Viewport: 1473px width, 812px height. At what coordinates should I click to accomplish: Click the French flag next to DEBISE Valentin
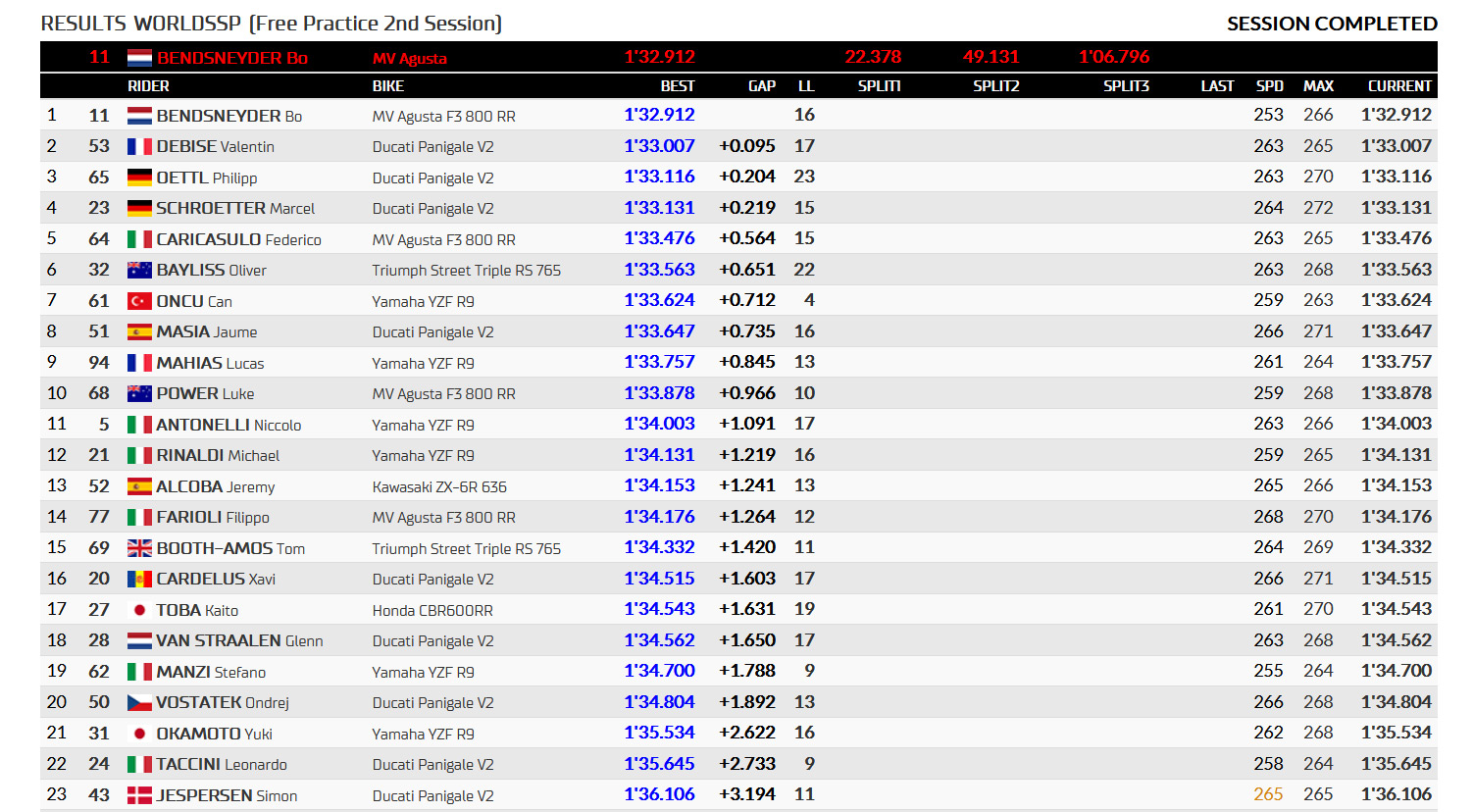tap(139, 146)
